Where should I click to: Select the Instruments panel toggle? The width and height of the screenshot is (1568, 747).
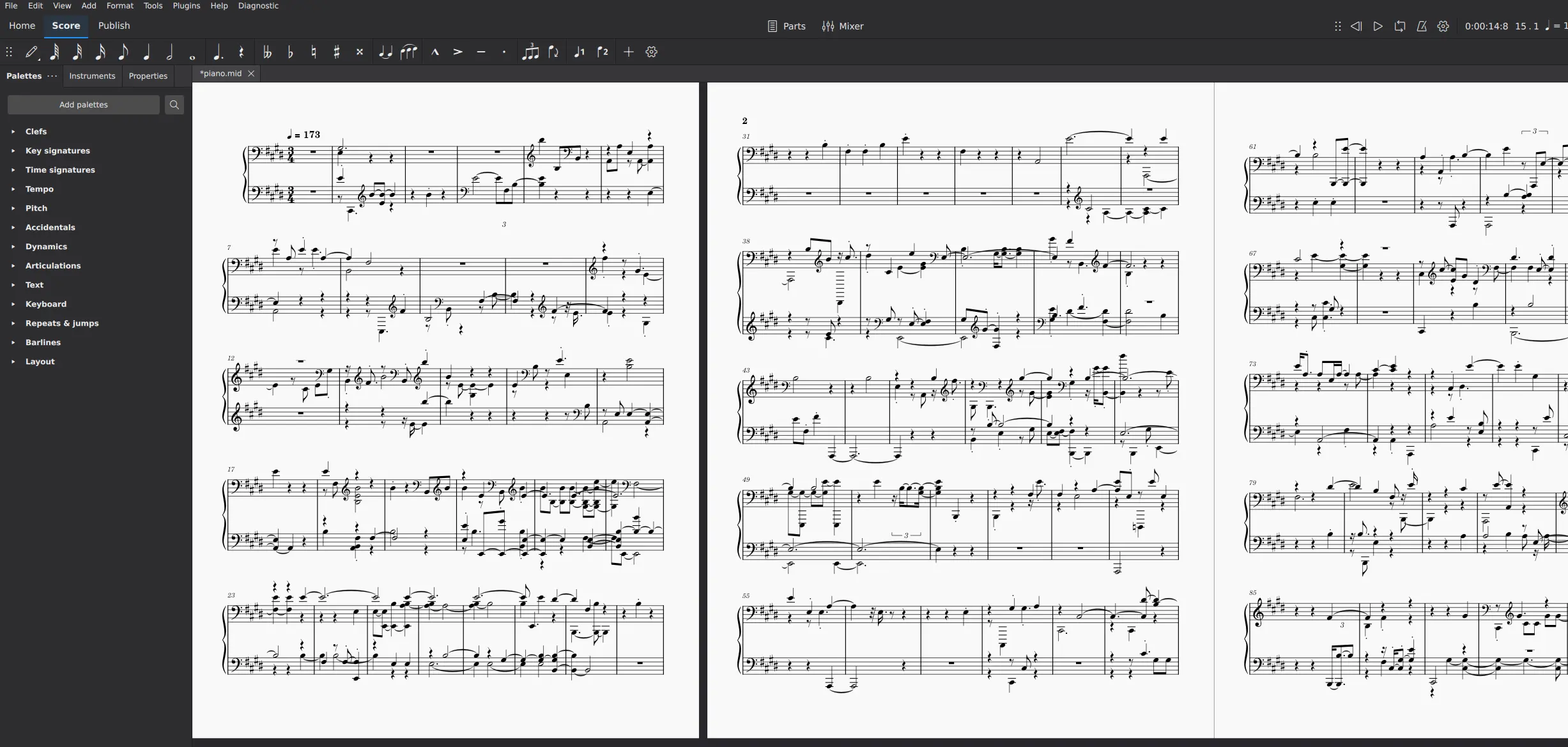92,75
